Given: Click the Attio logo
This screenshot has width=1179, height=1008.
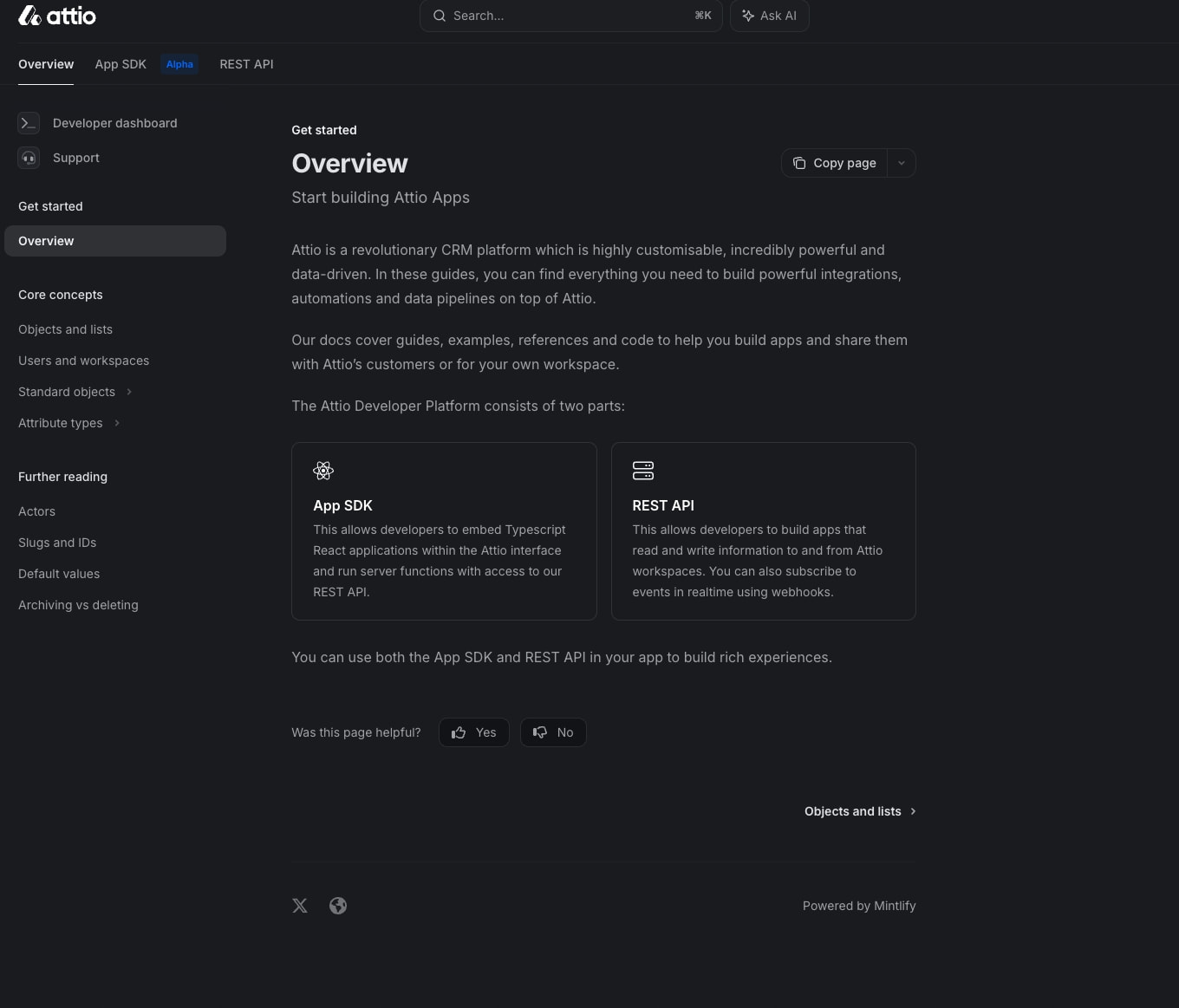Looking at the screenshot, I should pyautogui.click(x=57, y=16).
